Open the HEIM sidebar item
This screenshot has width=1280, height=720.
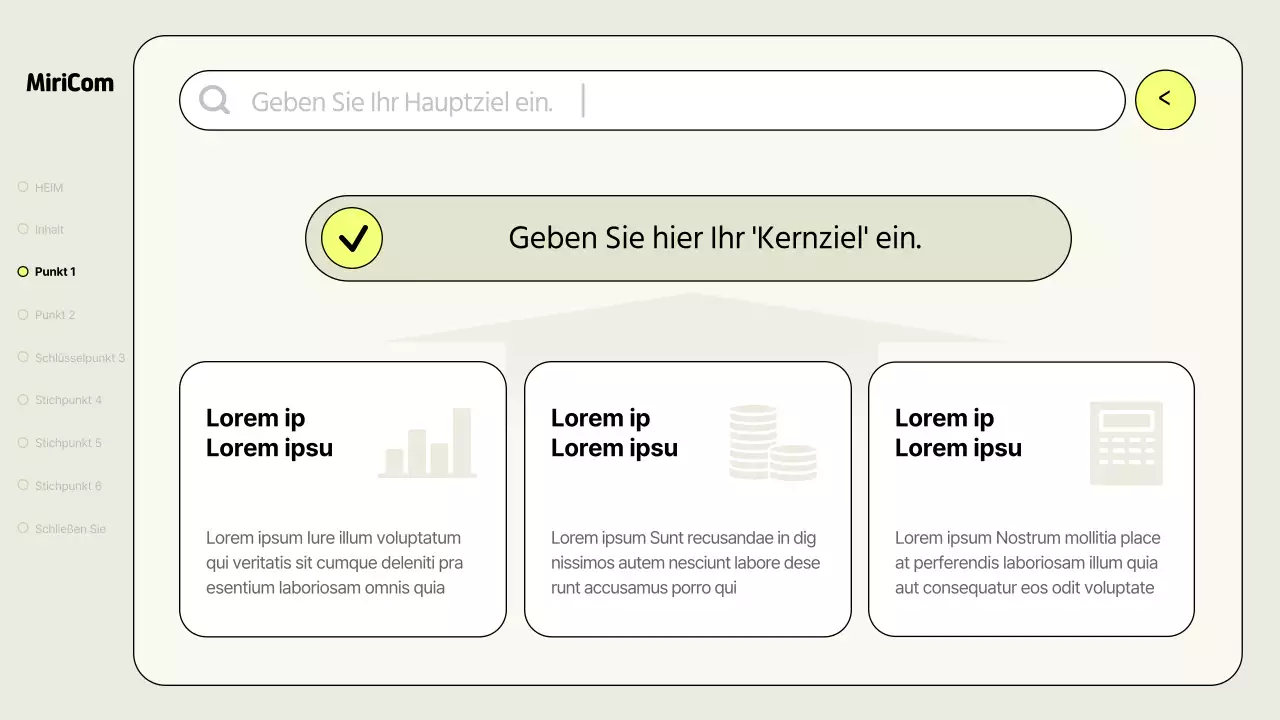point(48,186)
